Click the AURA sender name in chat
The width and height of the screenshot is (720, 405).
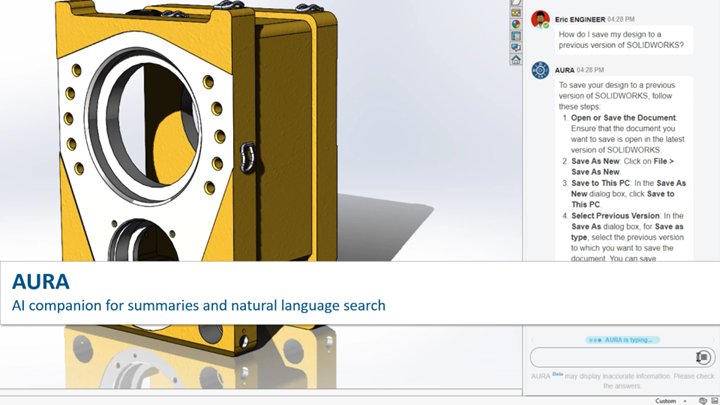tap(564, 70)
